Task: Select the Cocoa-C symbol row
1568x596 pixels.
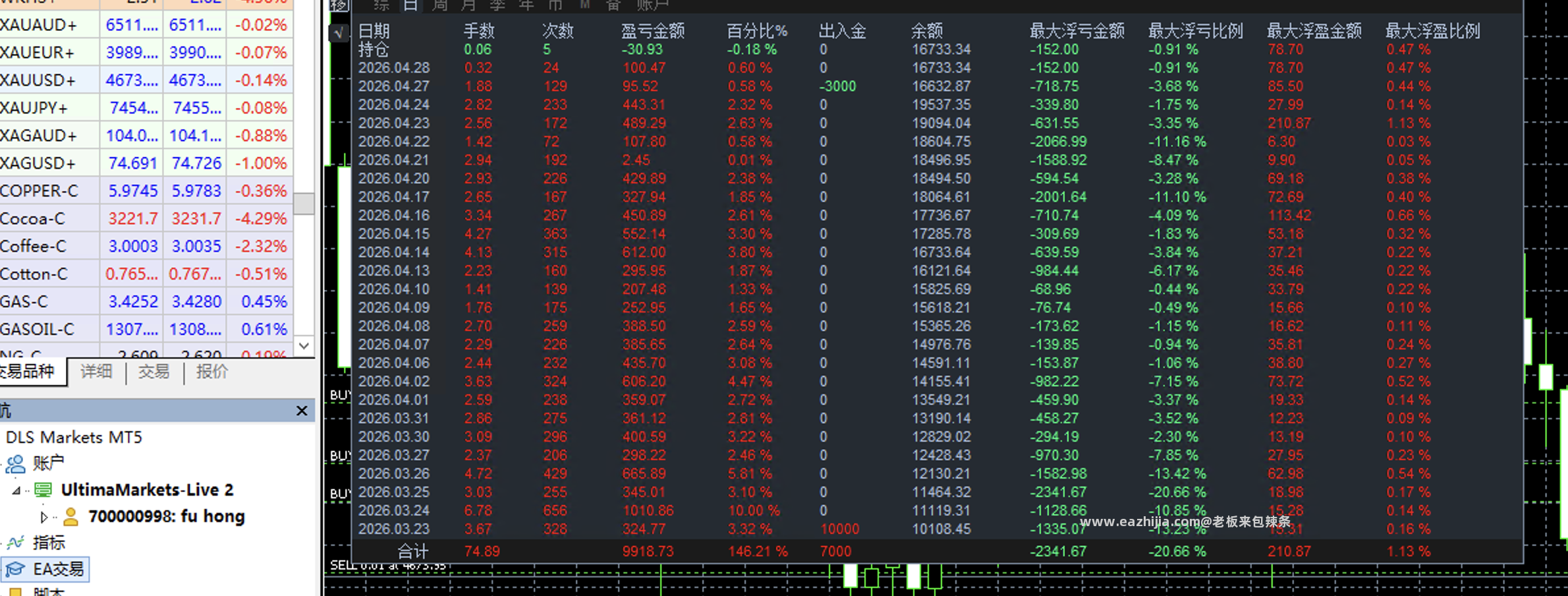Action: 146,218
